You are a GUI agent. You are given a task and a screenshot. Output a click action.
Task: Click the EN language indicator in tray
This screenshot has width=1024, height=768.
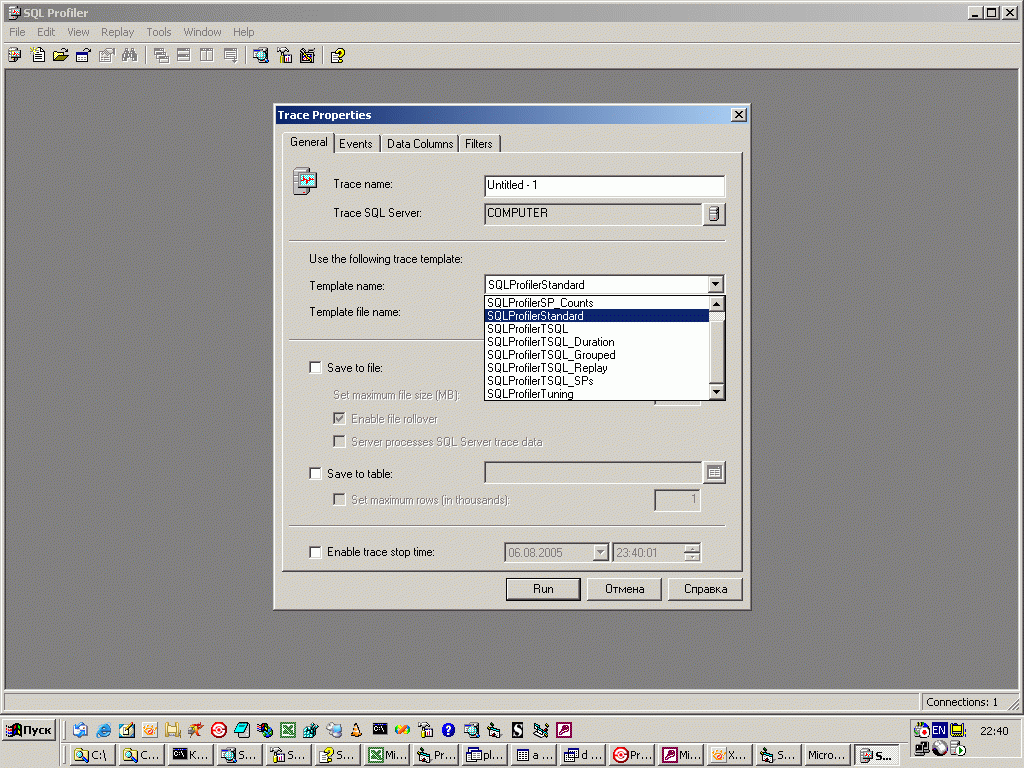click(x=939, y=730)
